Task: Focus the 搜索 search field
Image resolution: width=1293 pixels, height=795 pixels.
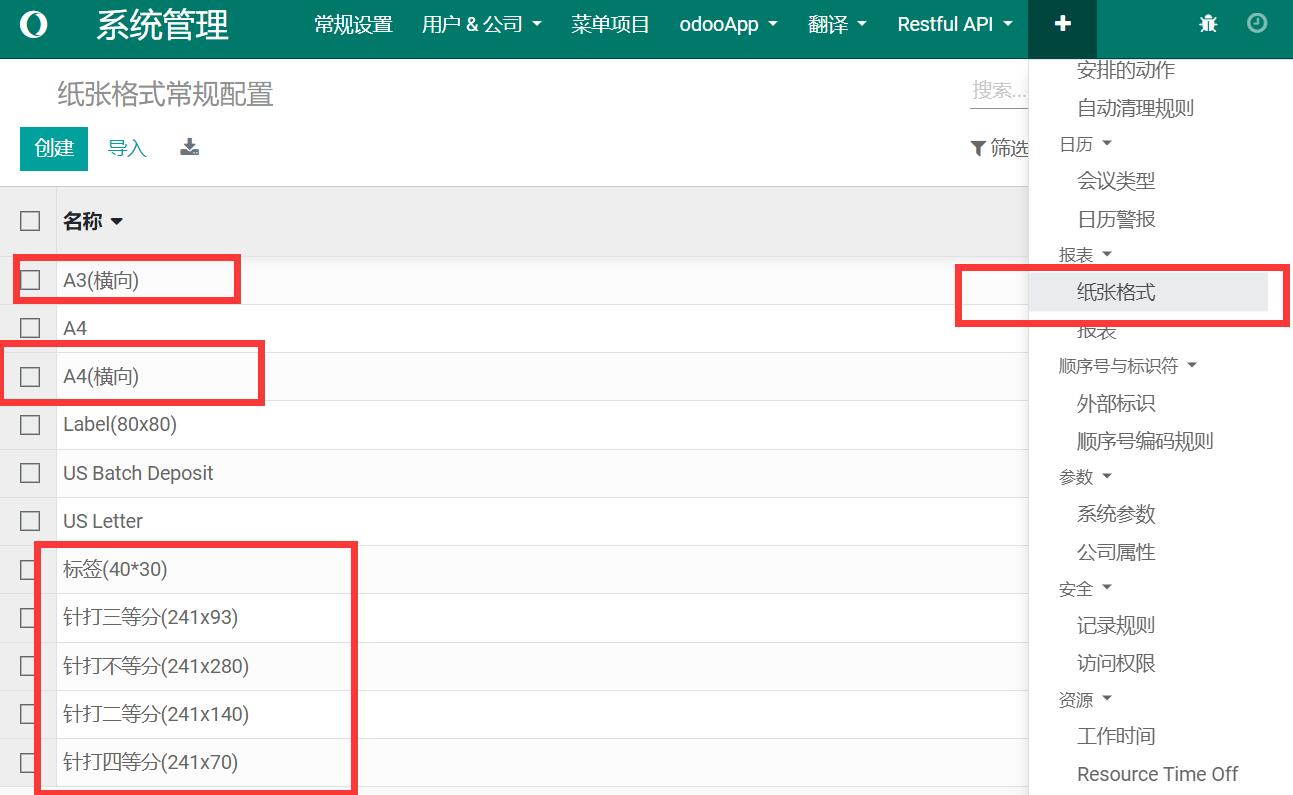Action: click(1000, 91)
